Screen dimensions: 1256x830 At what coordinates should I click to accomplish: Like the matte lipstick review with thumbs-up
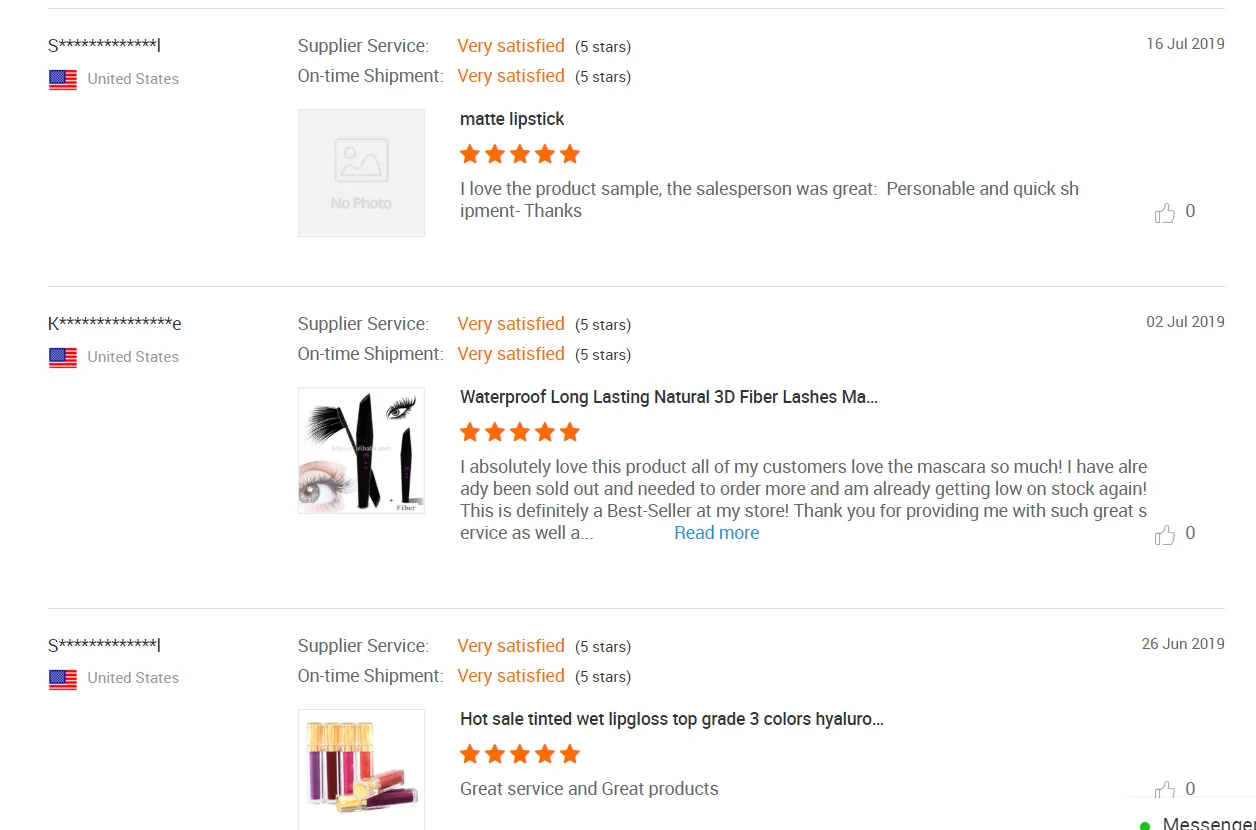point(1165,212)
